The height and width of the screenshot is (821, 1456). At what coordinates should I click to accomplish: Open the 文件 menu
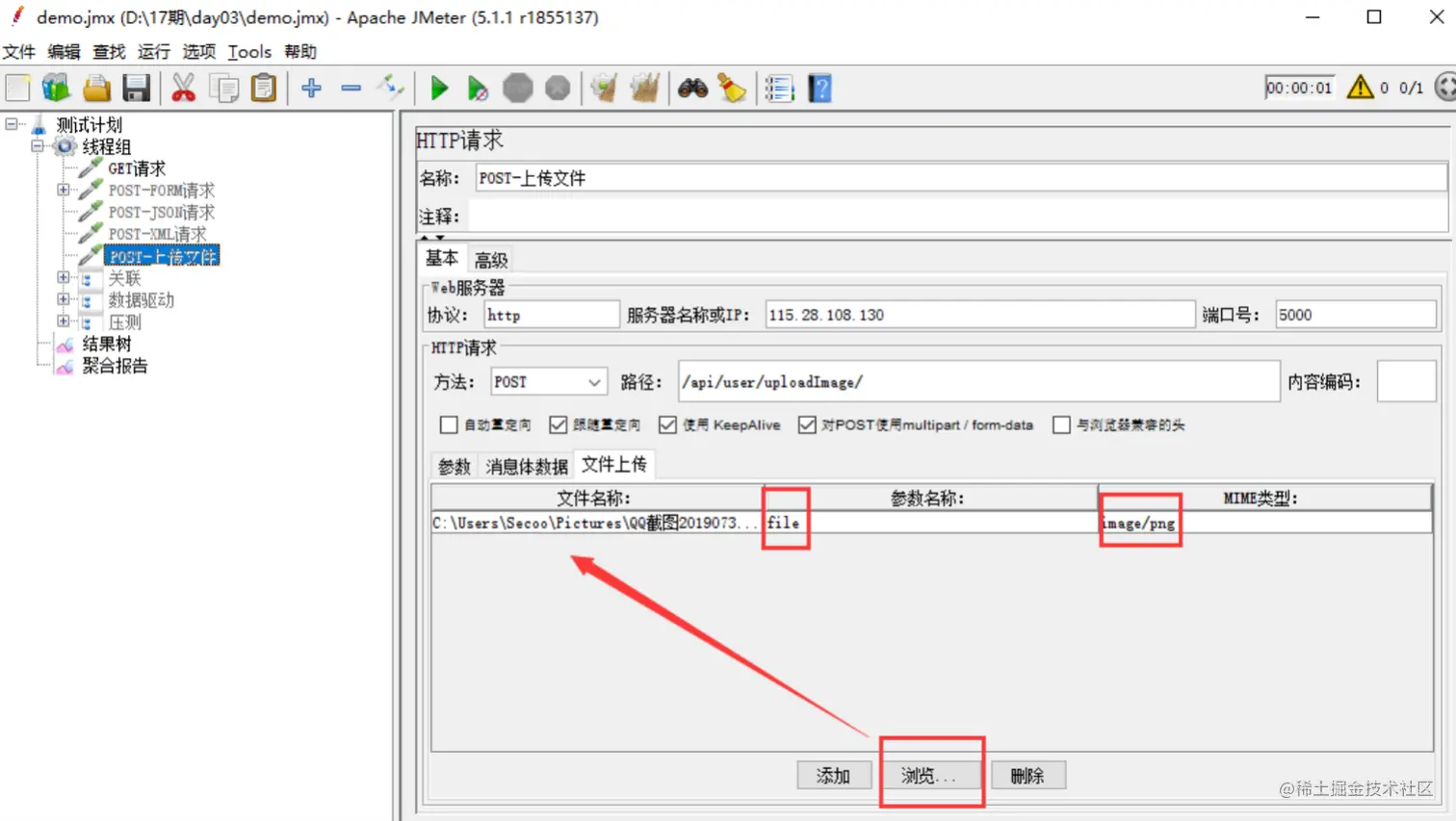coord(19,52)
